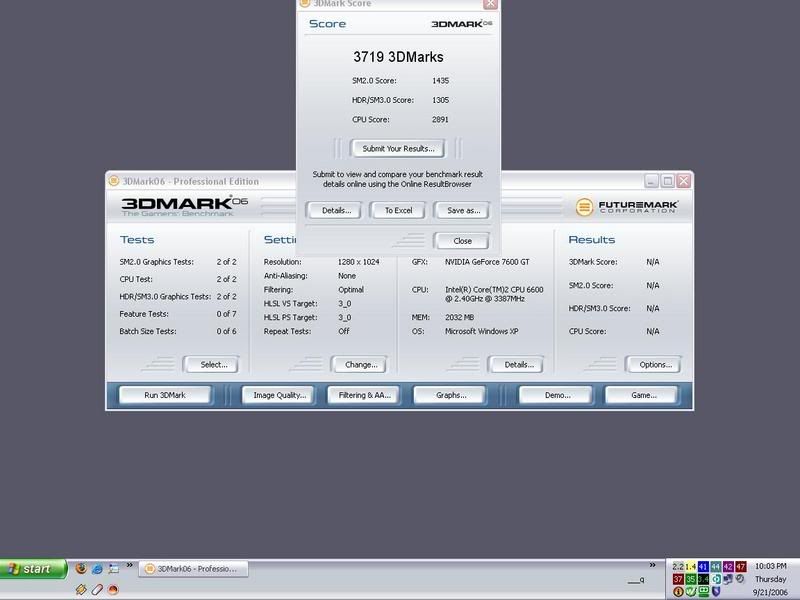Click the network computers tray icon
Viewport: 800px width, 600px height.
tap(728, 579)
